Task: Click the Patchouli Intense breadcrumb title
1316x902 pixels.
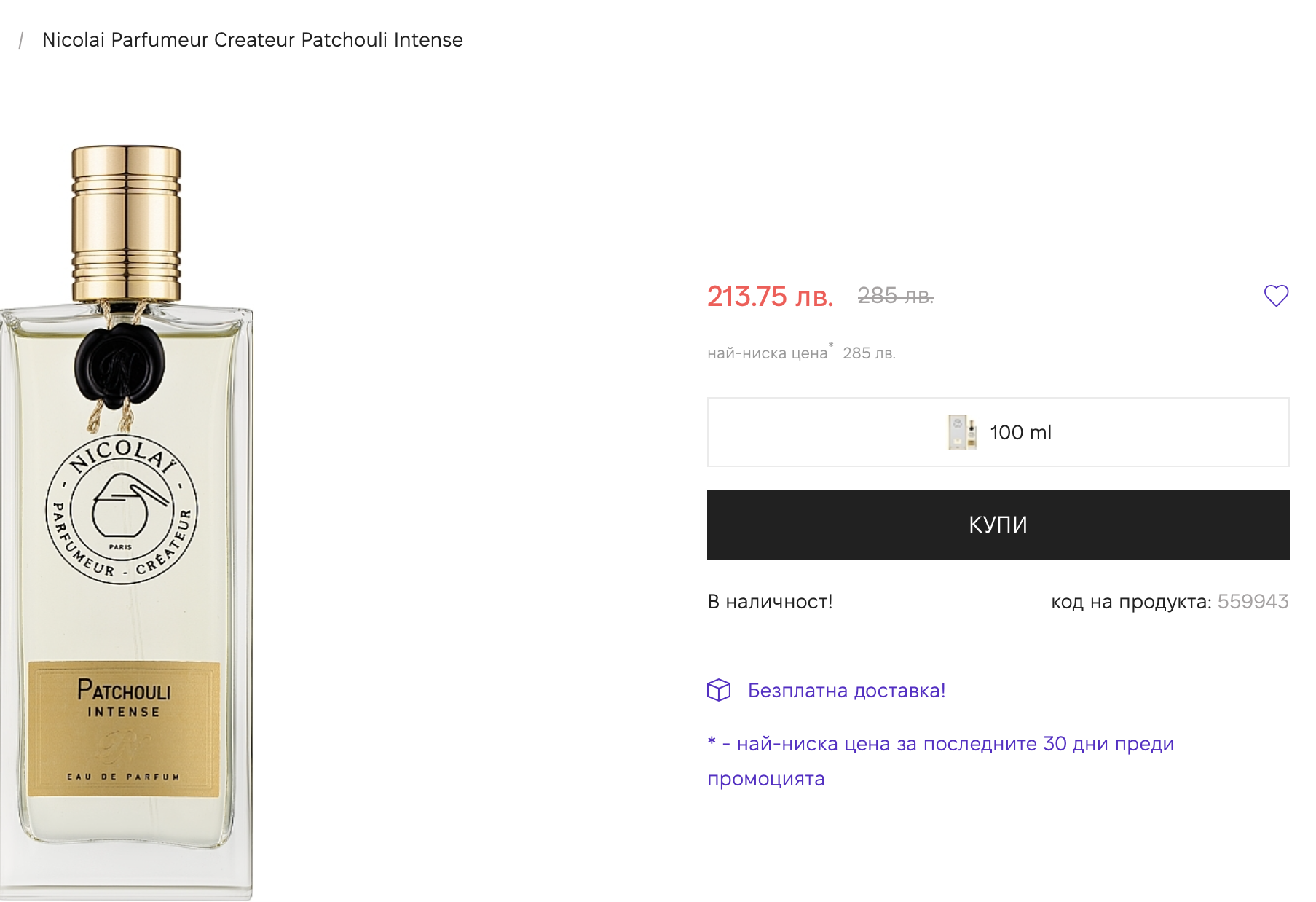Action: (x=252, y=40)
